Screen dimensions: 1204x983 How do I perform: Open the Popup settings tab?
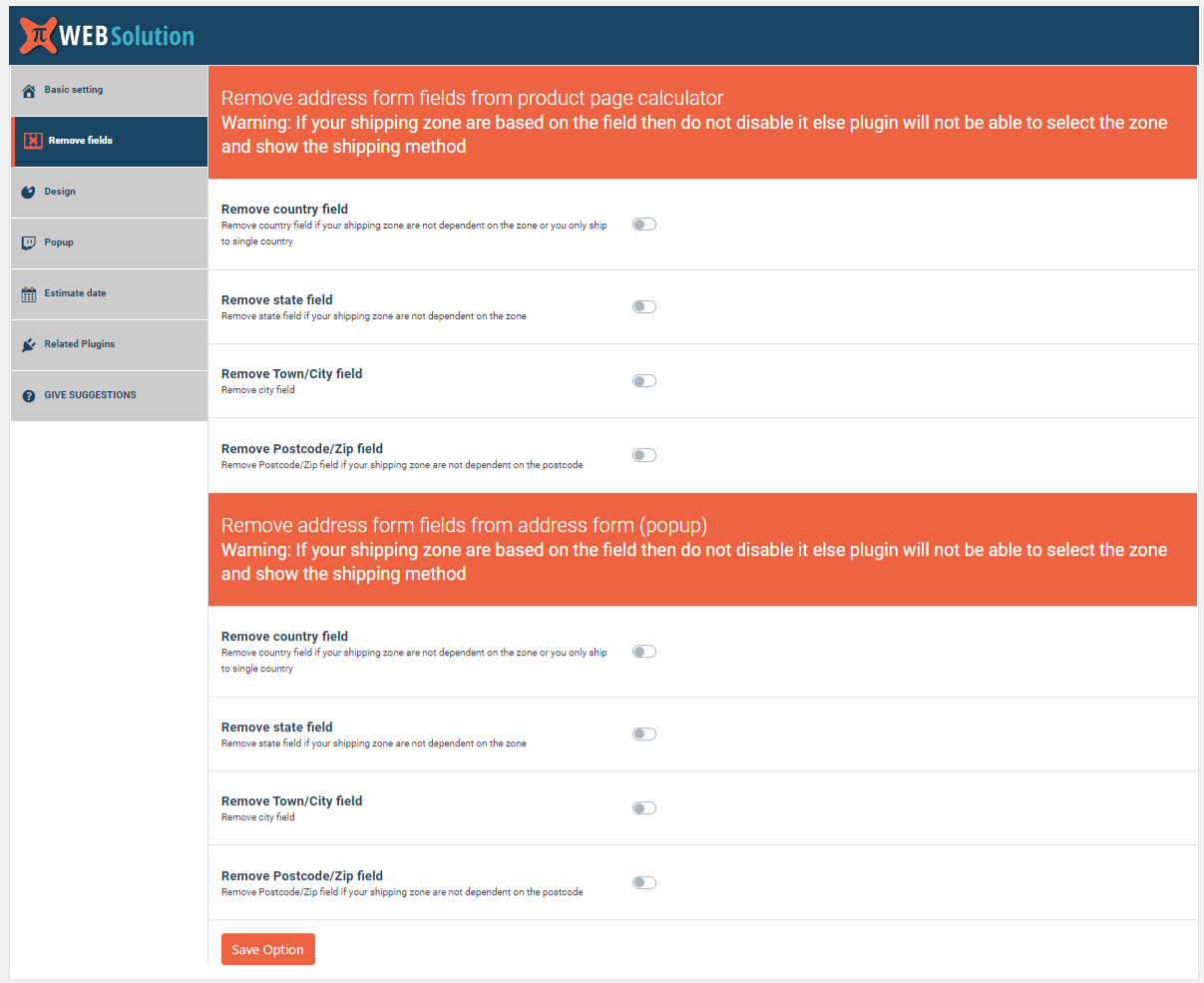tap(110, 243)
